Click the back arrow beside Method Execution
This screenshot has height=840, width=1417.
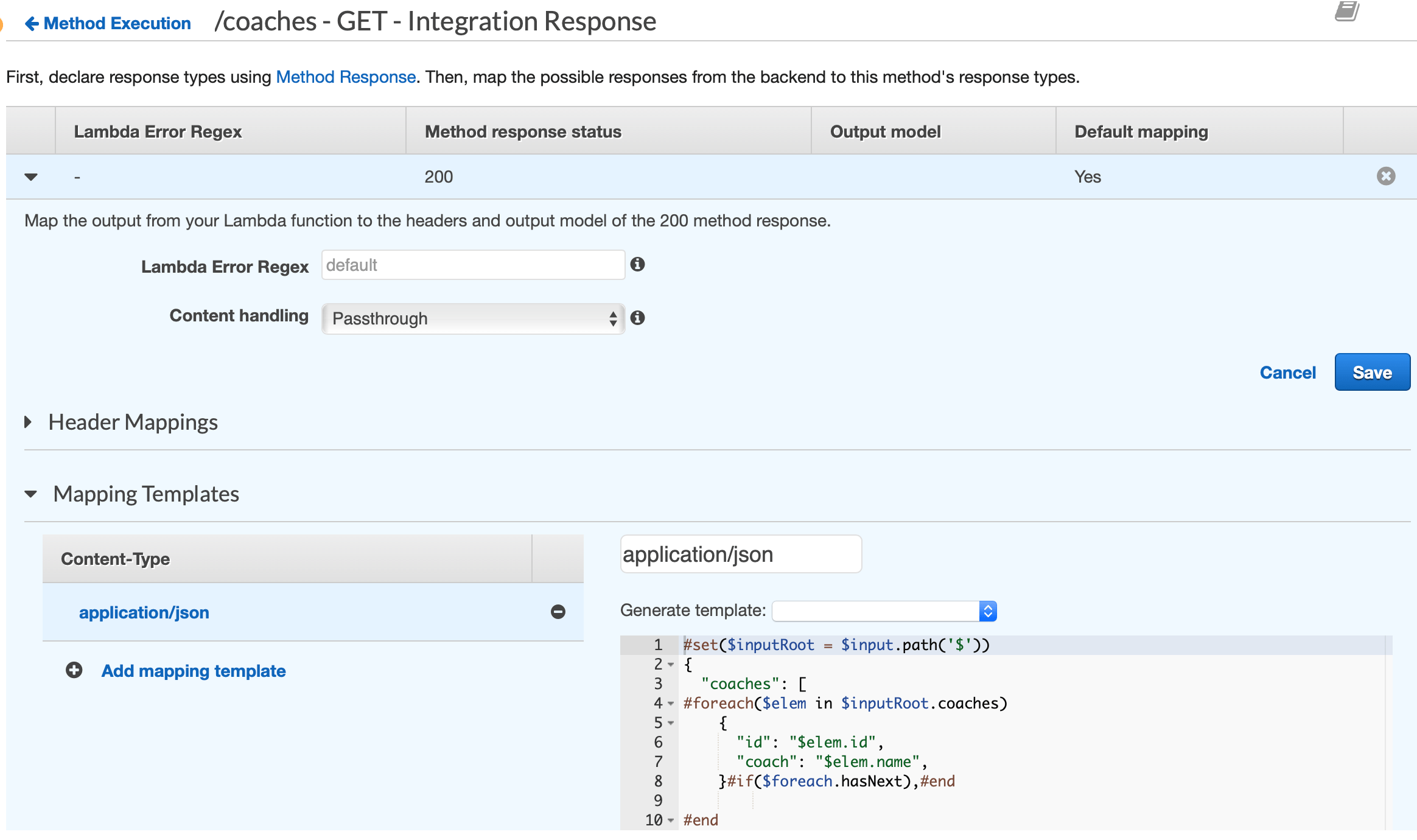[32, 23]
